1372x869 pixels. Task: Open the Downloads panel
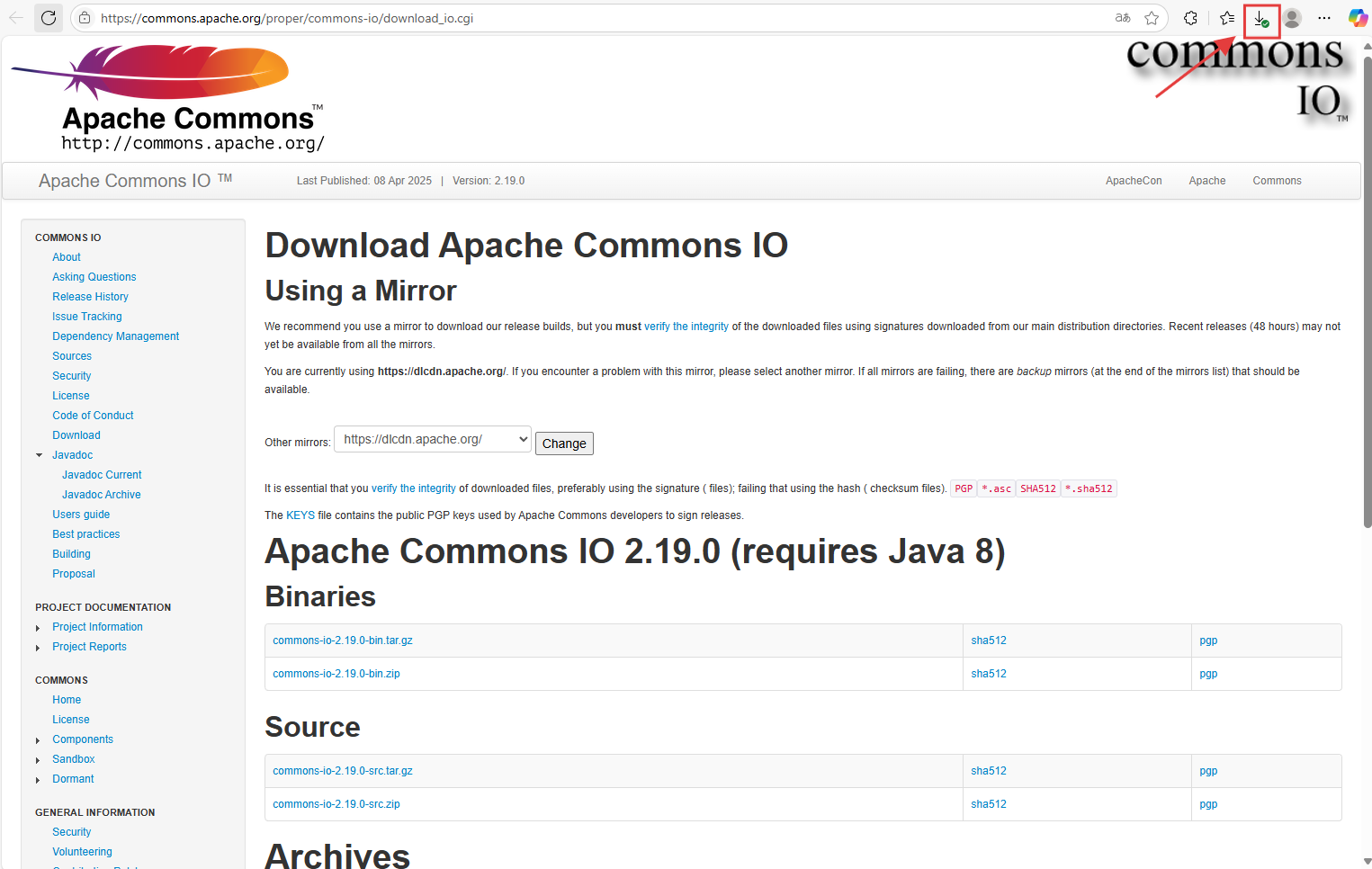[1260, 18]
